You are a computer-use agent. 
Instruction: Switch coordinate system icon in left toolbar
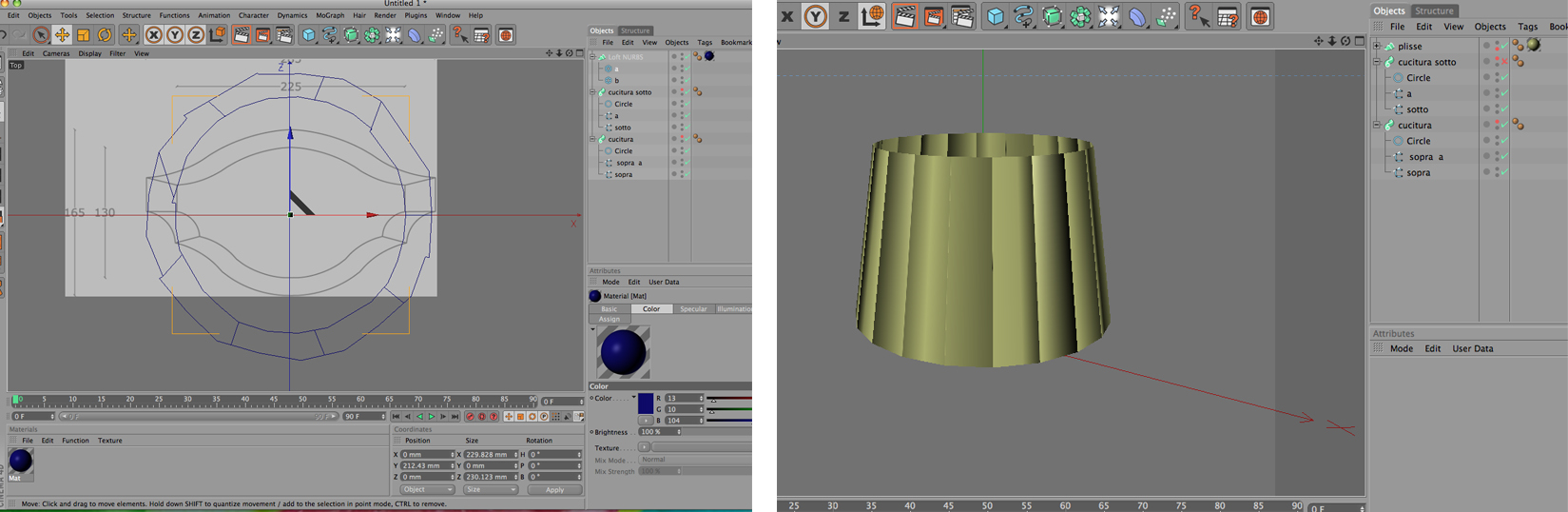(x=218, y=35)
